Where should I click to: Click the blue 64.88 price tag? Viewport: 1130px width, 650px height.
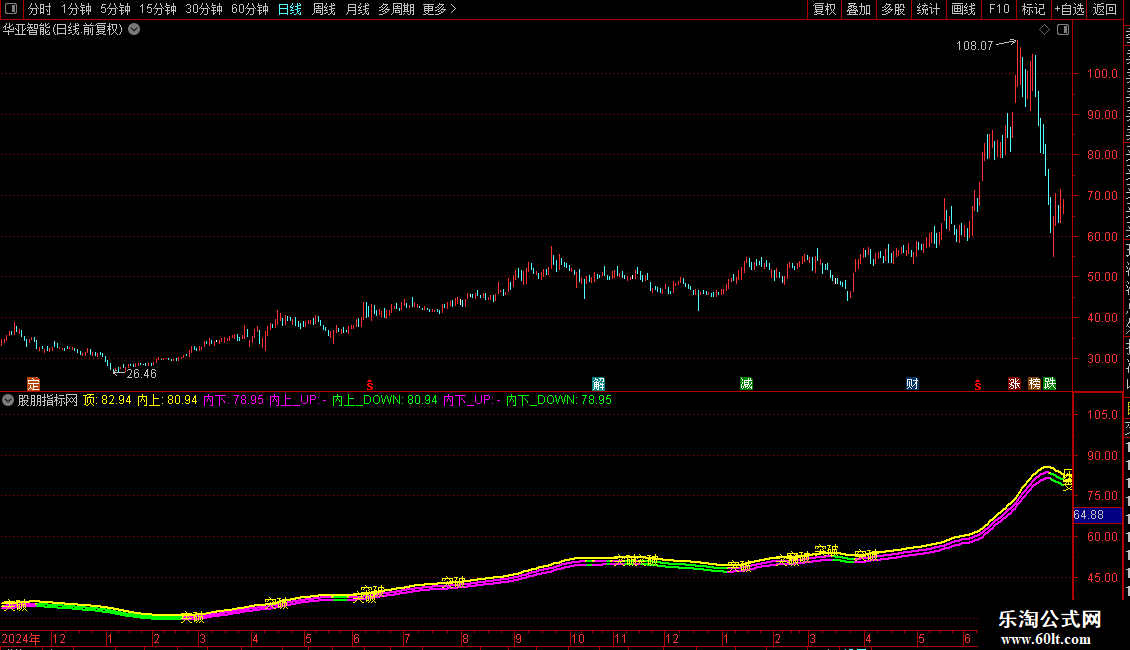(1098, 515)
